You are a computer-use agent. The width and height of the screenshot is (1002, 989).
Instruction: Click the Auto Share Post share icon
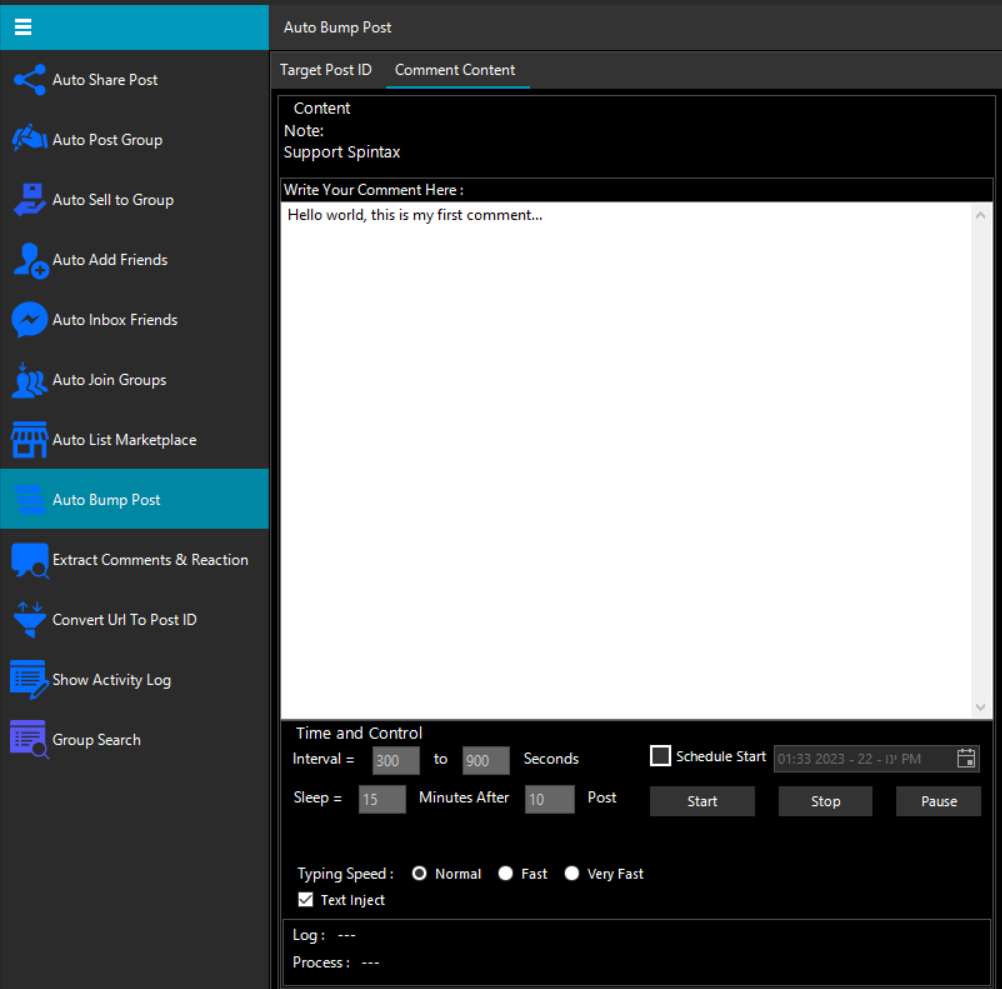point(29,80)
